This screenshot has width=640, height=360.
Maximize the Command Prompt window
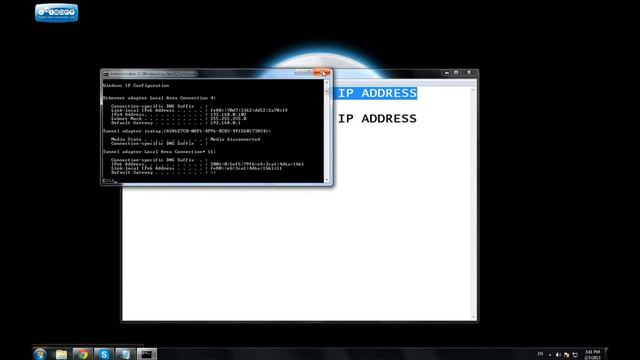point(308,73)
